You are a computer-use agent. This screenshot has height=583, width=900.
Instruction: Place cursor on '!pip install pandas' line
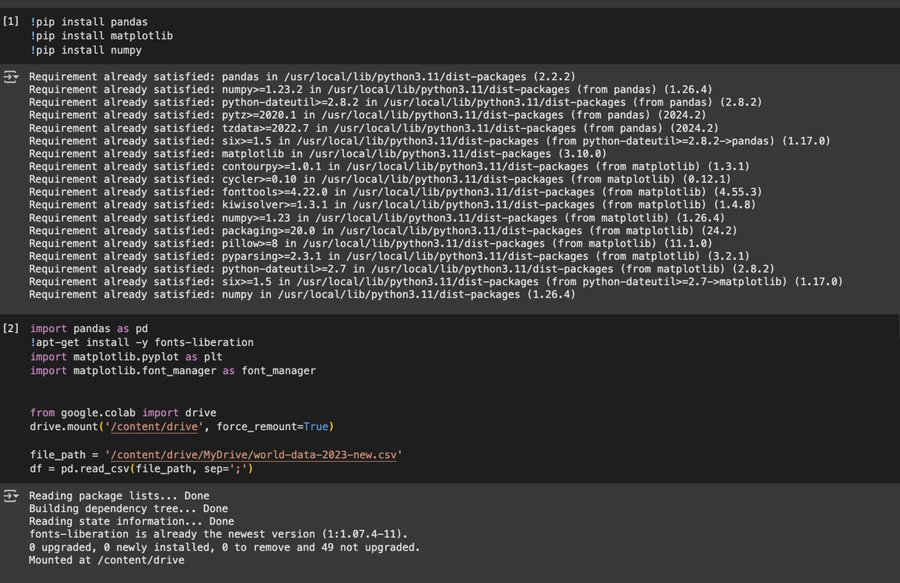tap(83, 20)
